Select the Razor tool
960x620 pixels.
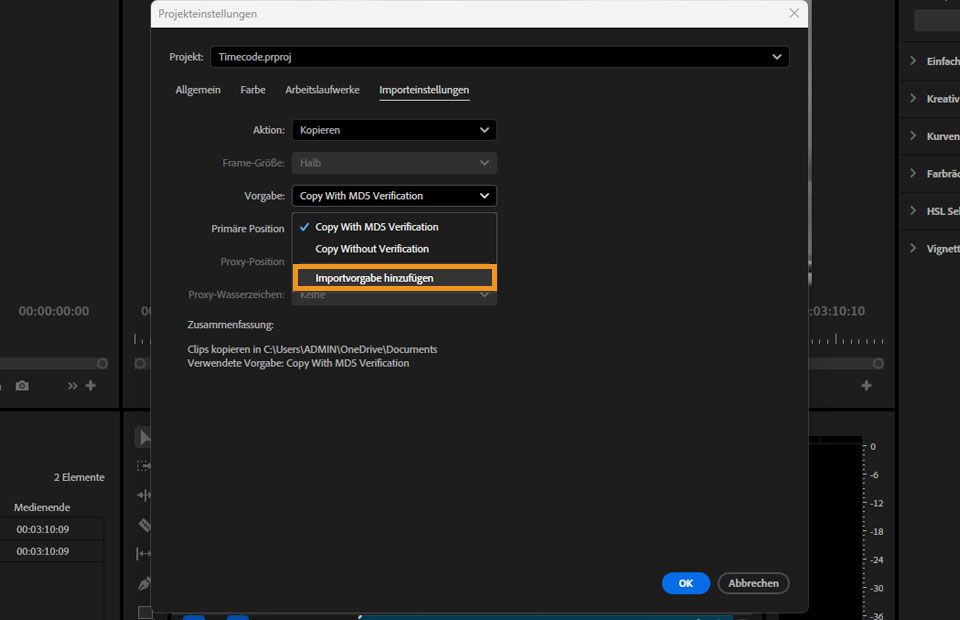coord(143,524)
